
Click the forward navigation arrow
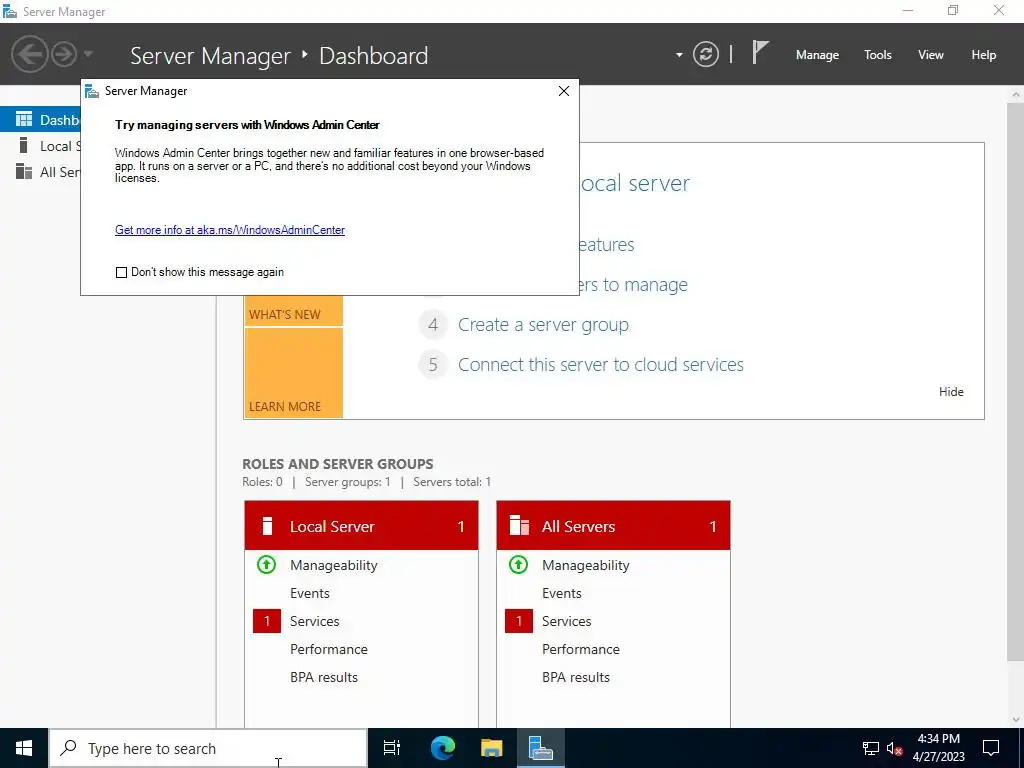click(x=63, y=54)
